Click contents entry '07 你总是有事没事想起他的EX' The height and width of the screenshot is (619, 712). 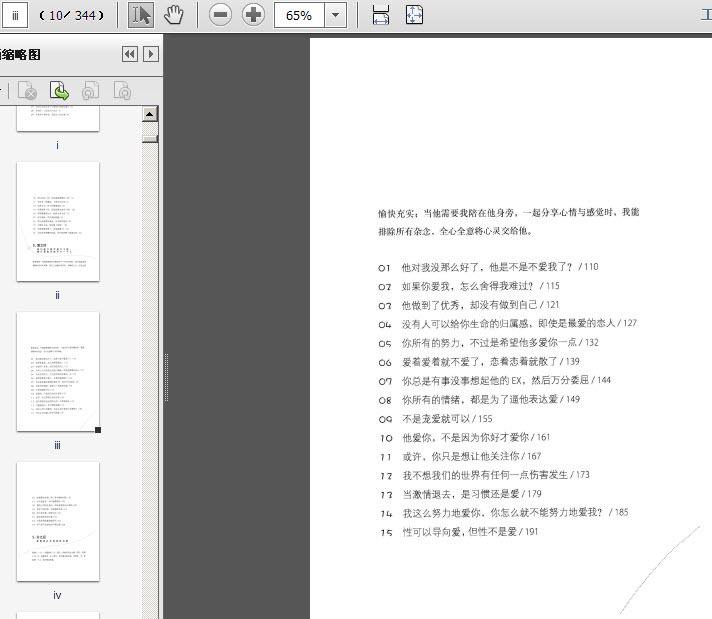click(x=494, y=381)
